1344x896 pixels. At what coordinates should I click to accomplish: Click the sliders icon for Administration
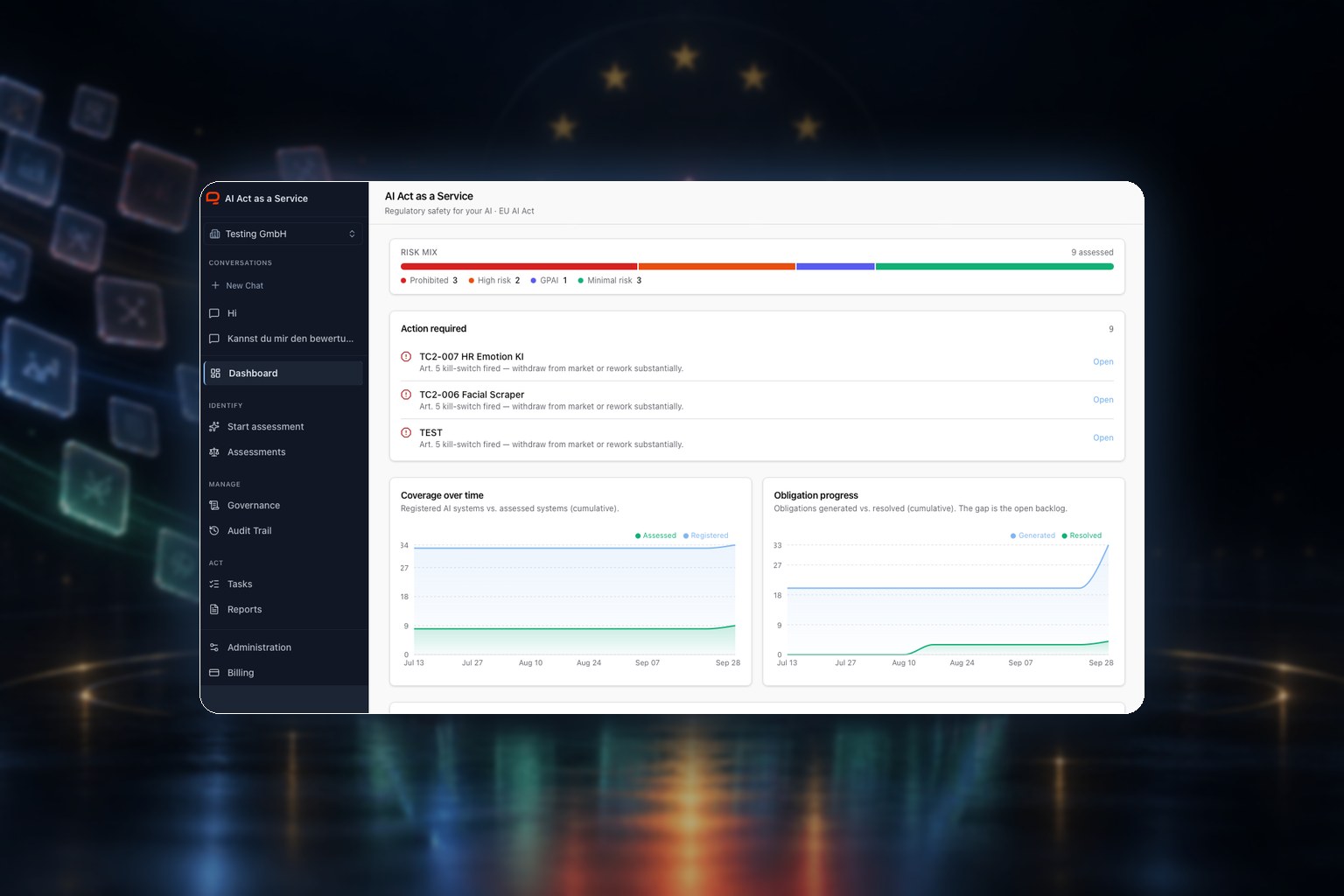pyautogui.click(x=214, y=647)
